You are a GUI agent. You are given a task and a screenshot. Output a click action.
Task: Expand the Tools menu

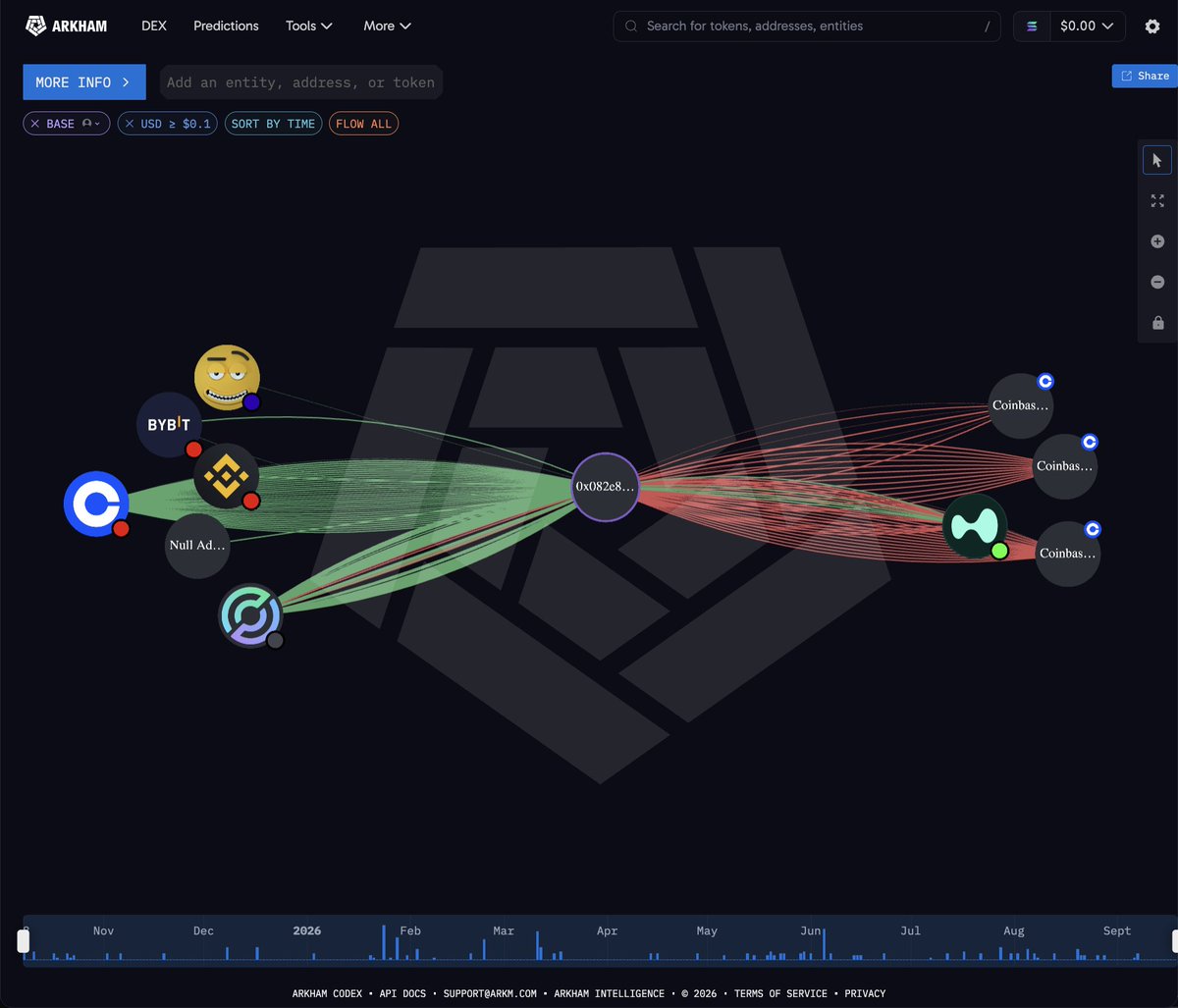pyautogui.click(x=309, y=27)
